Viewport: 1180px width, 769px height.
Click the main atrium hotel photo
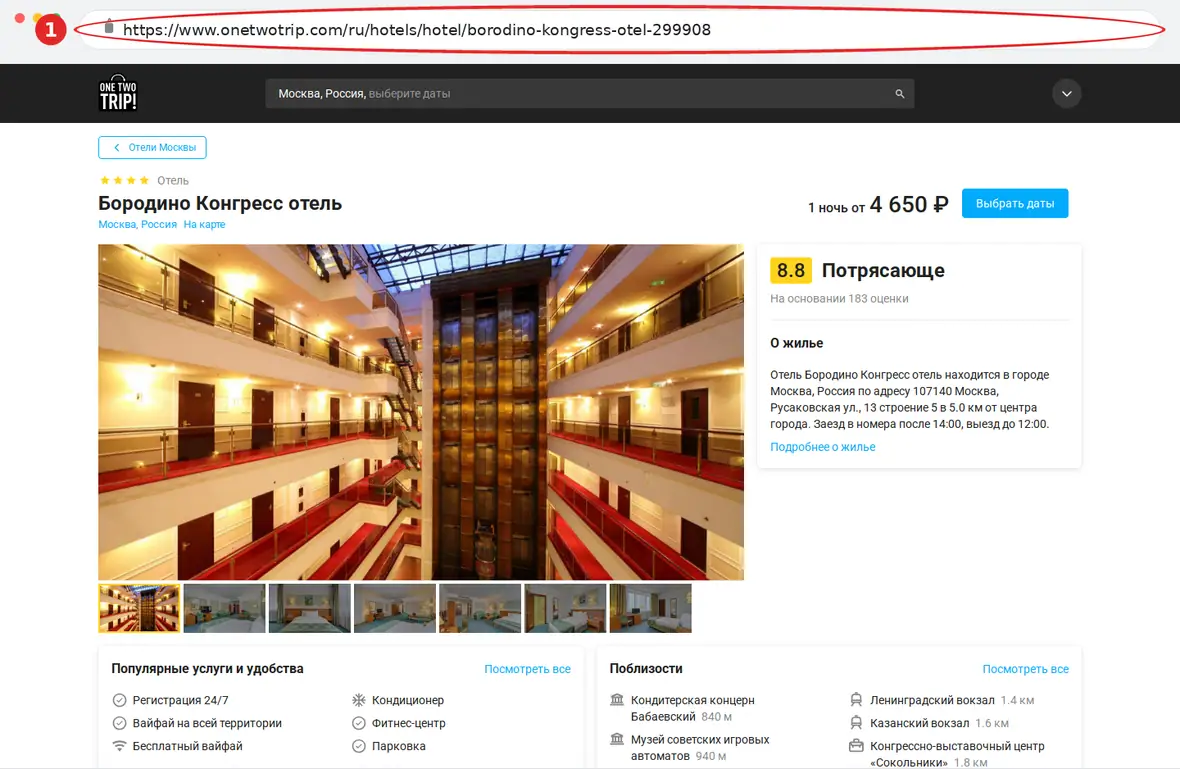(421, 412)
